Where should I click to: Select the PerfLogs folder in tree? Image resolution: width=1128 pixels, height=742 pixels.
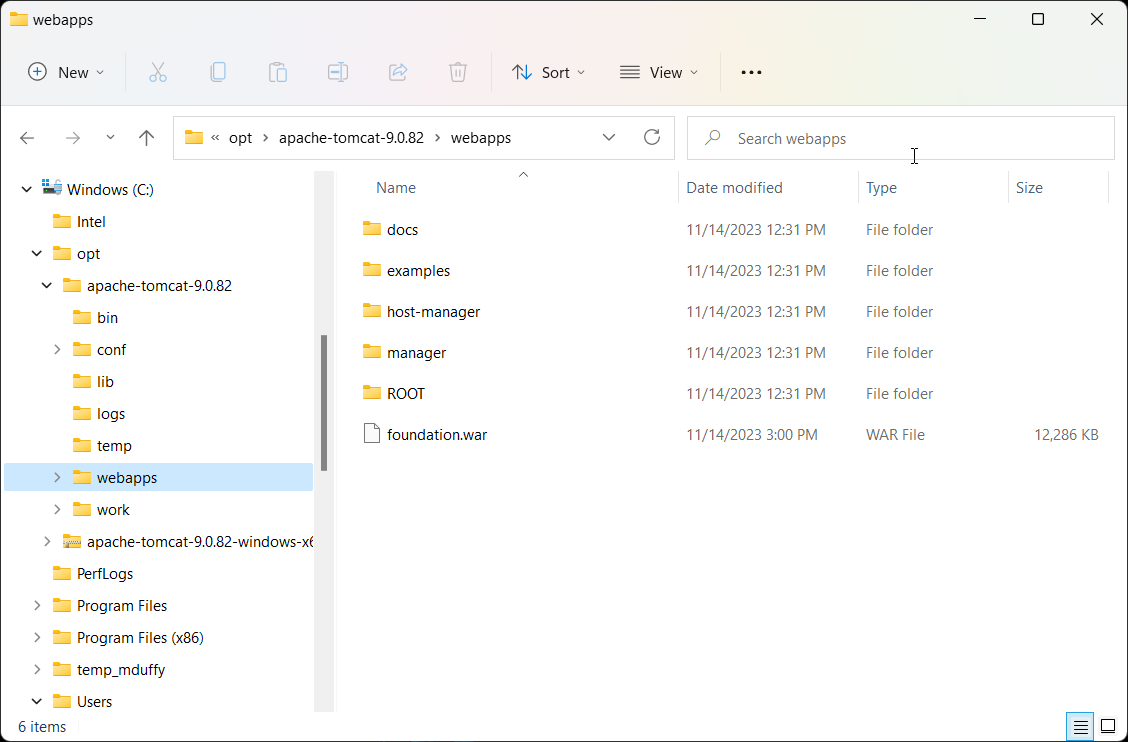[104, 574]
